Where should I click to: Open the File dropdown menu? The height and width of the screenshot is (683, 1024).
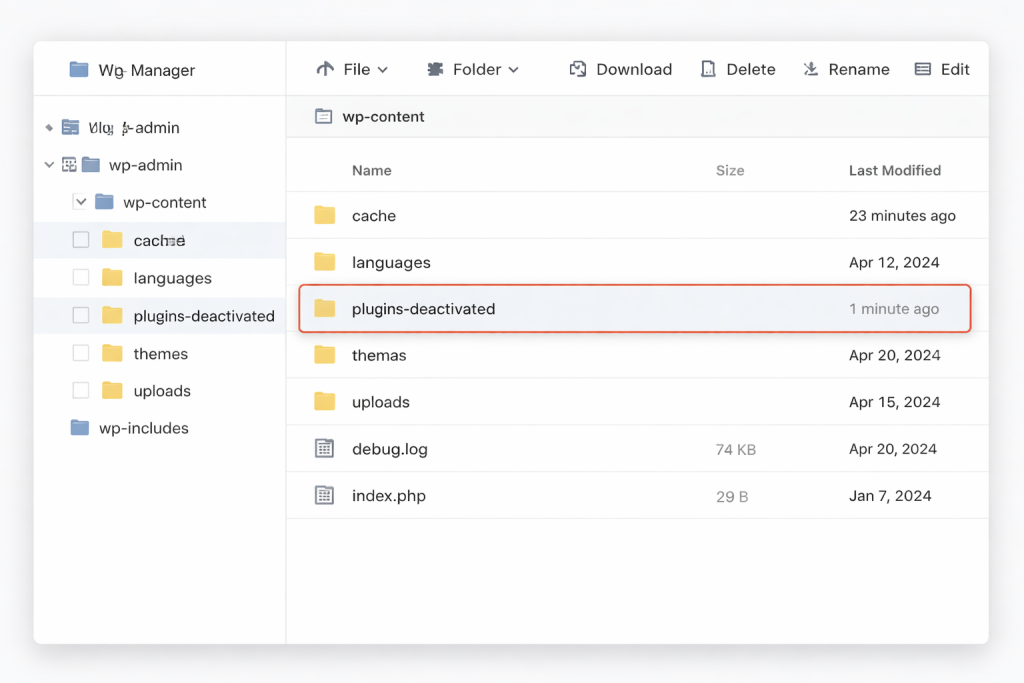click(353, 69)
